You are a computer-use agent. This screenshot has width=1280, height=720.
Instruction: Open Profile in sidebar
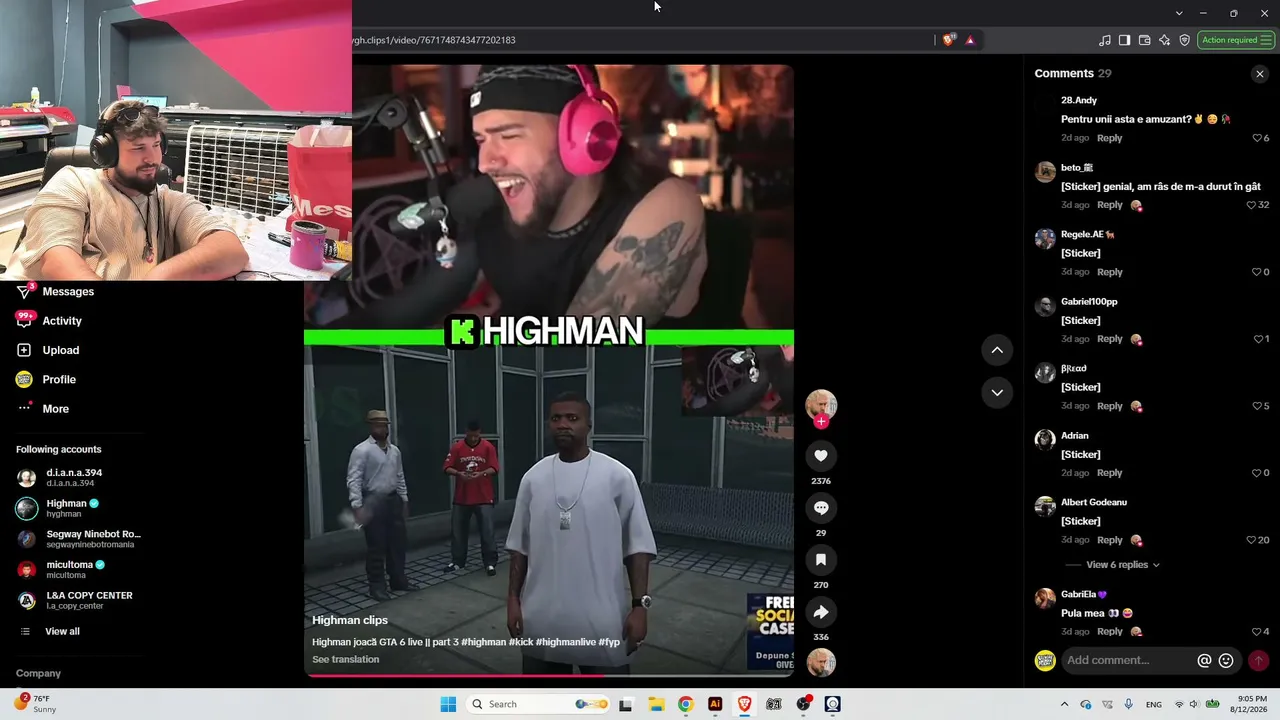[59, 380]
